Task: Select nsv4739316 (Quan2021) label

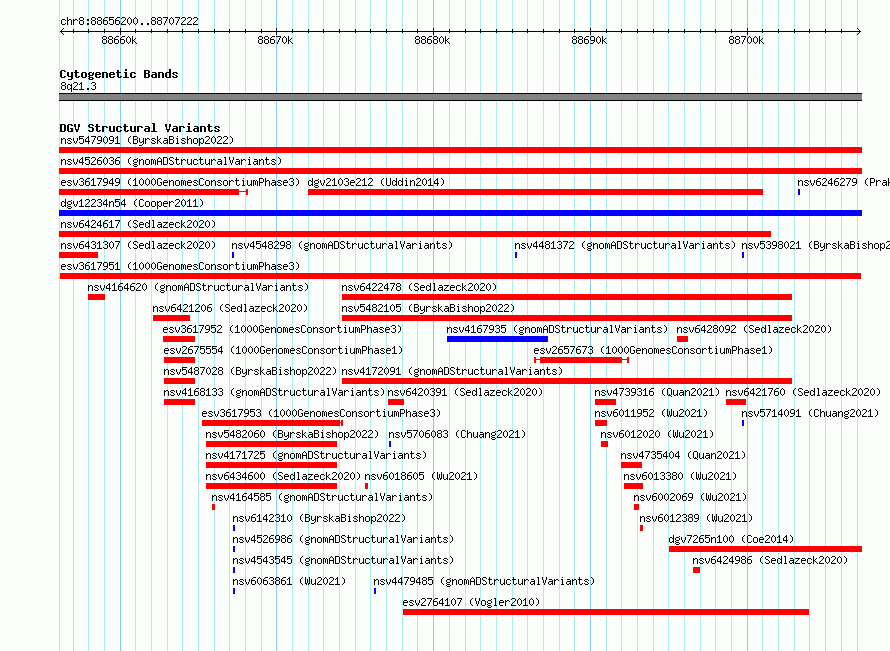Action: pyautogui.click(x=657, y=392)
